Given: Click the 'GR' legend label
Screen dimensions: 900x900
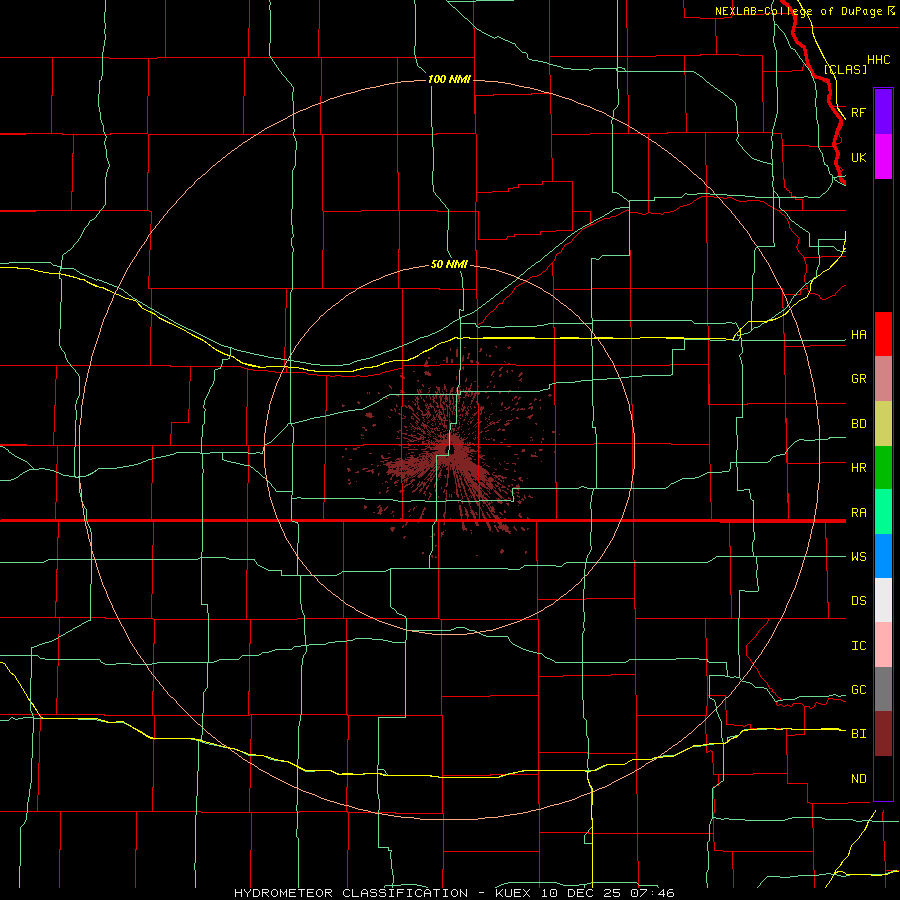Looking at the screenshot, I should click(858, 379).
